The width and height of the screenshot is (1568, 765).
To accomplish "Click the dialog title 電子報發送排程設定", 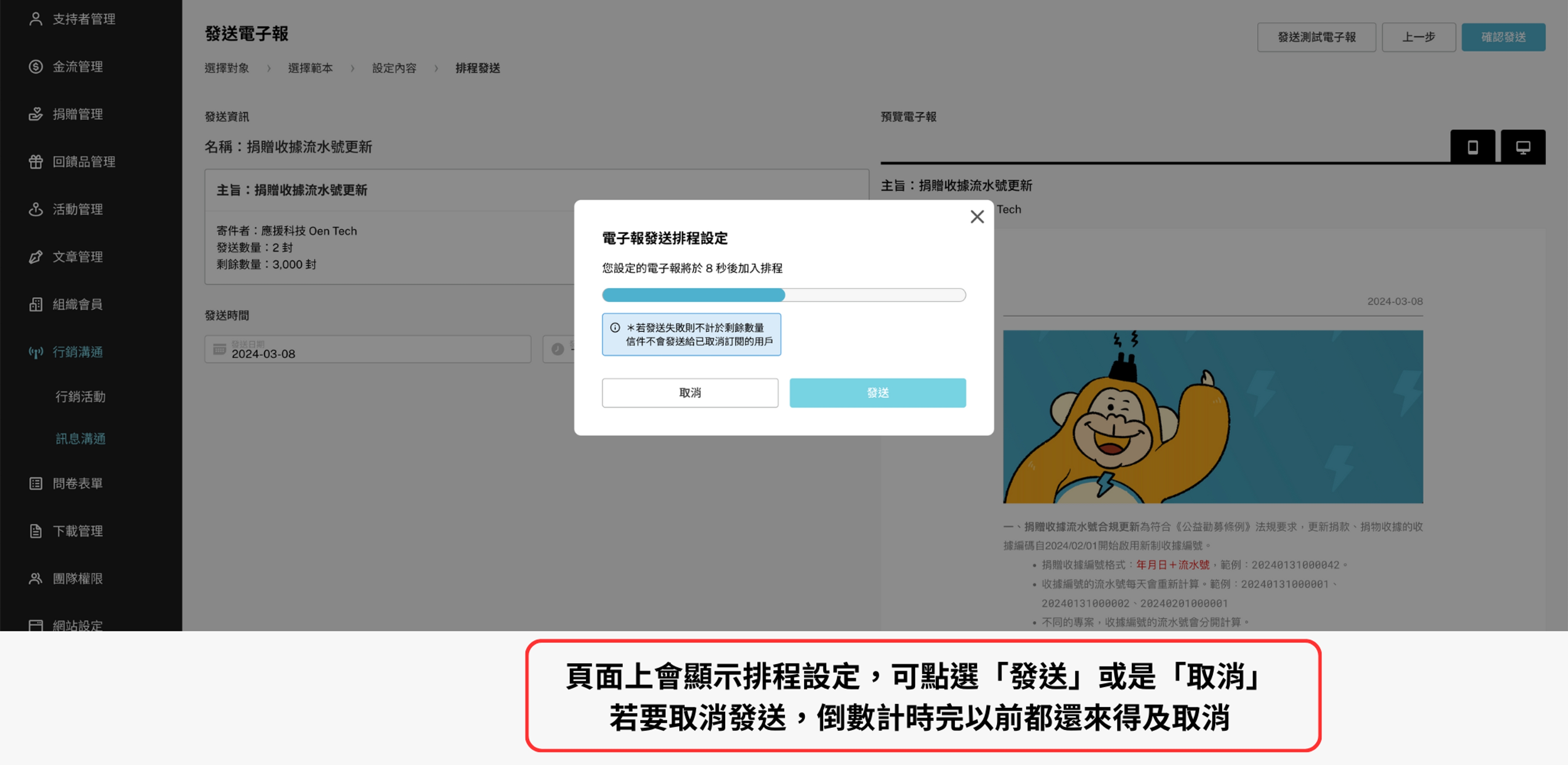I will (x=665, y=238).
